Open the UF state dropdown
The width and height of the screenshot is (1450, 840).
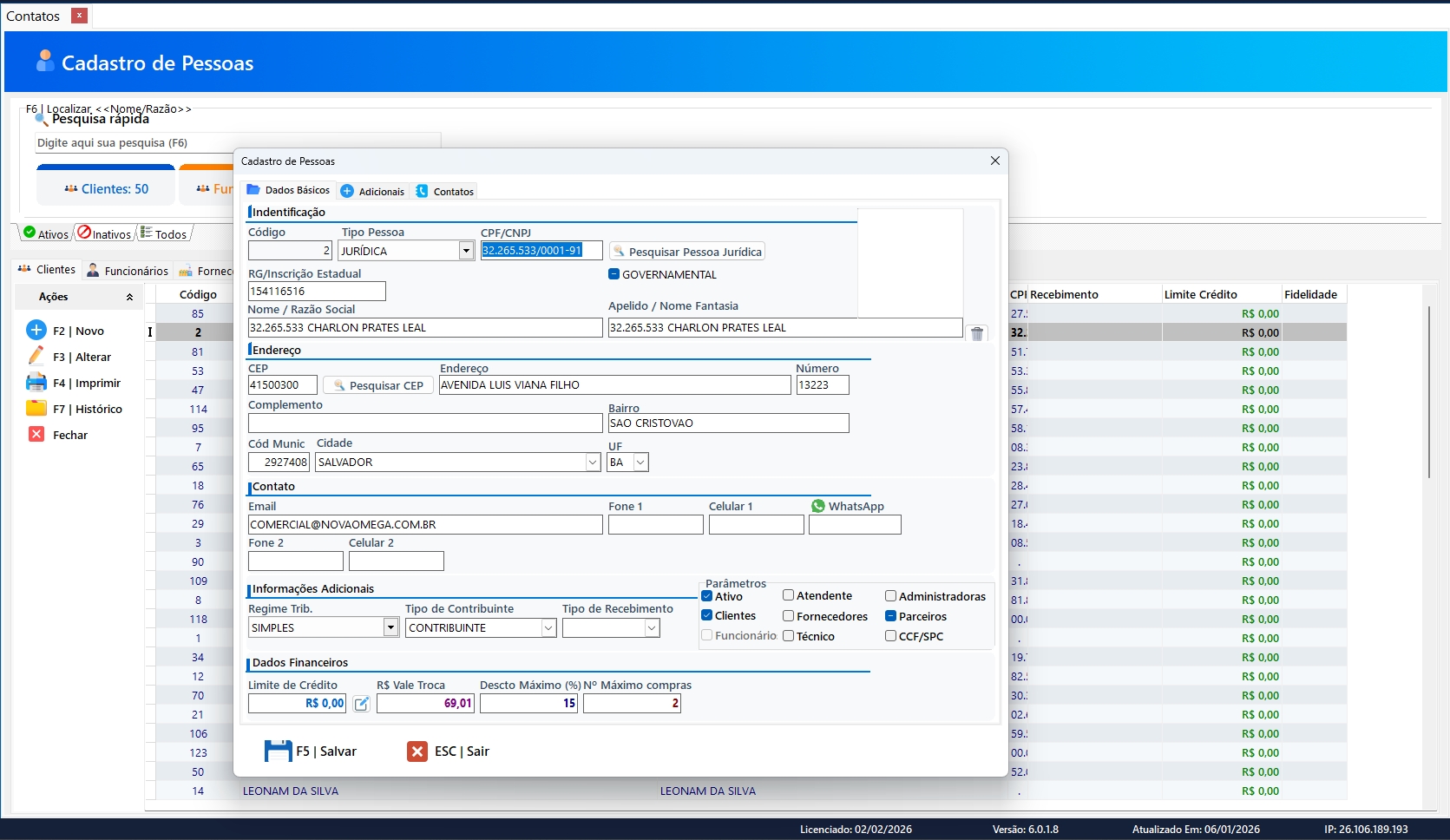tap(640, 463)
